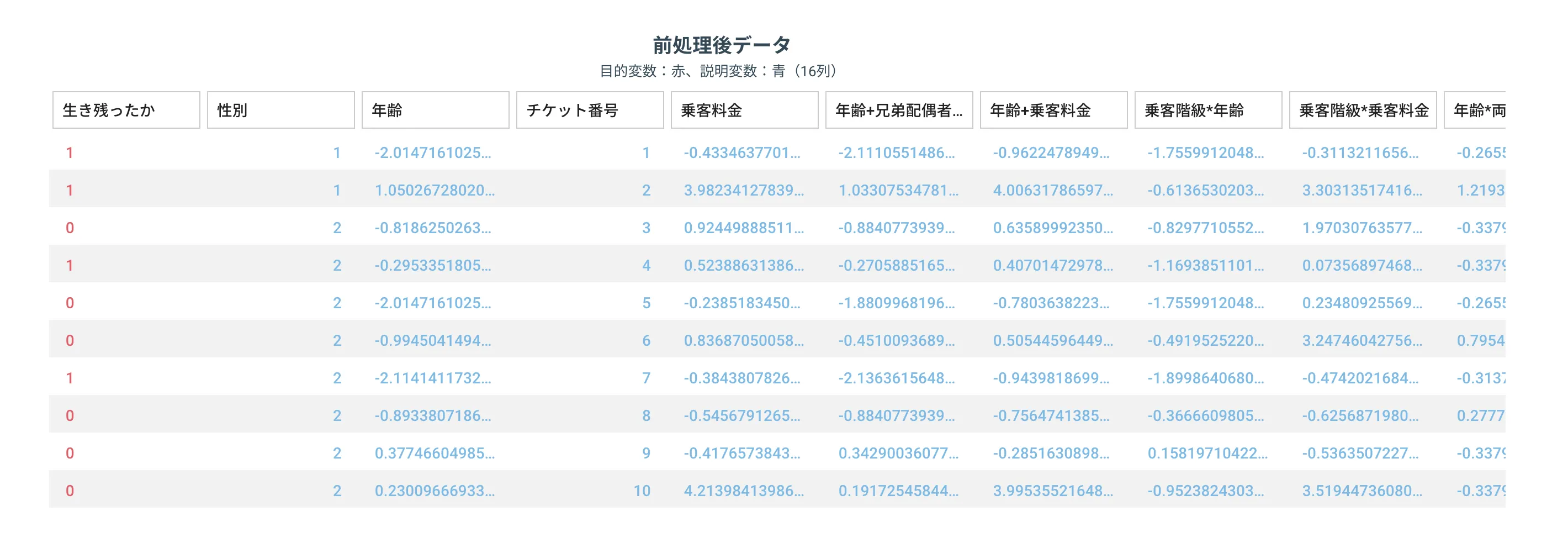The height and width of the screenshot is (548, 1568).
Task: Click value -1.8998640680...
Action: pyautogui.click(x=1206, y=378)
